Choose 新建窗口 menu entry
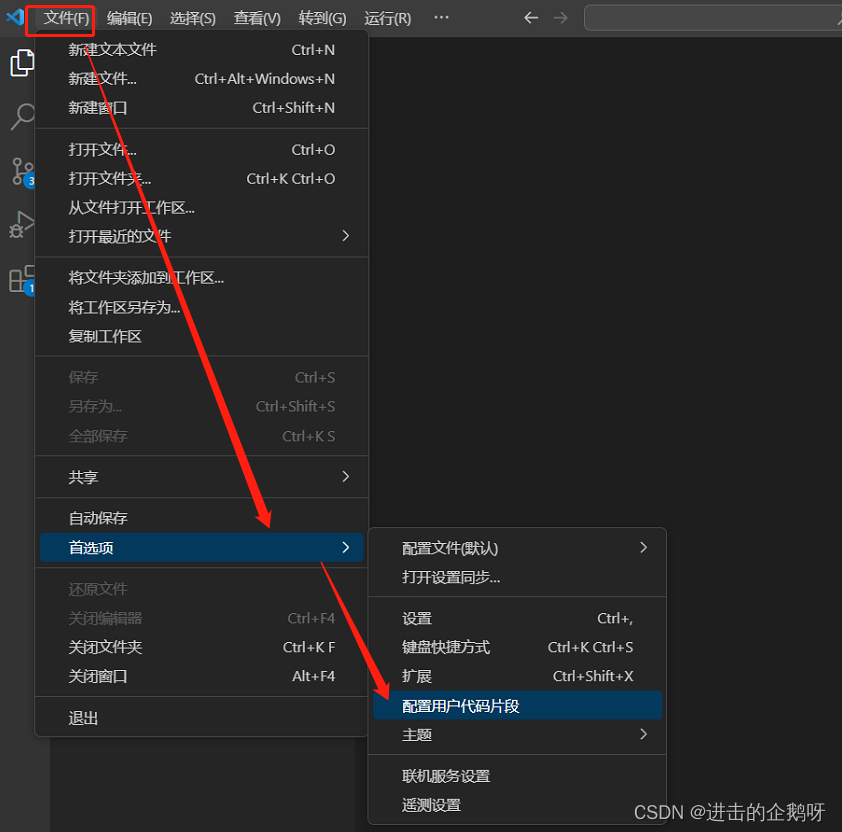Image resolution: width=842 pixels, height=832 pixels. 201,108
